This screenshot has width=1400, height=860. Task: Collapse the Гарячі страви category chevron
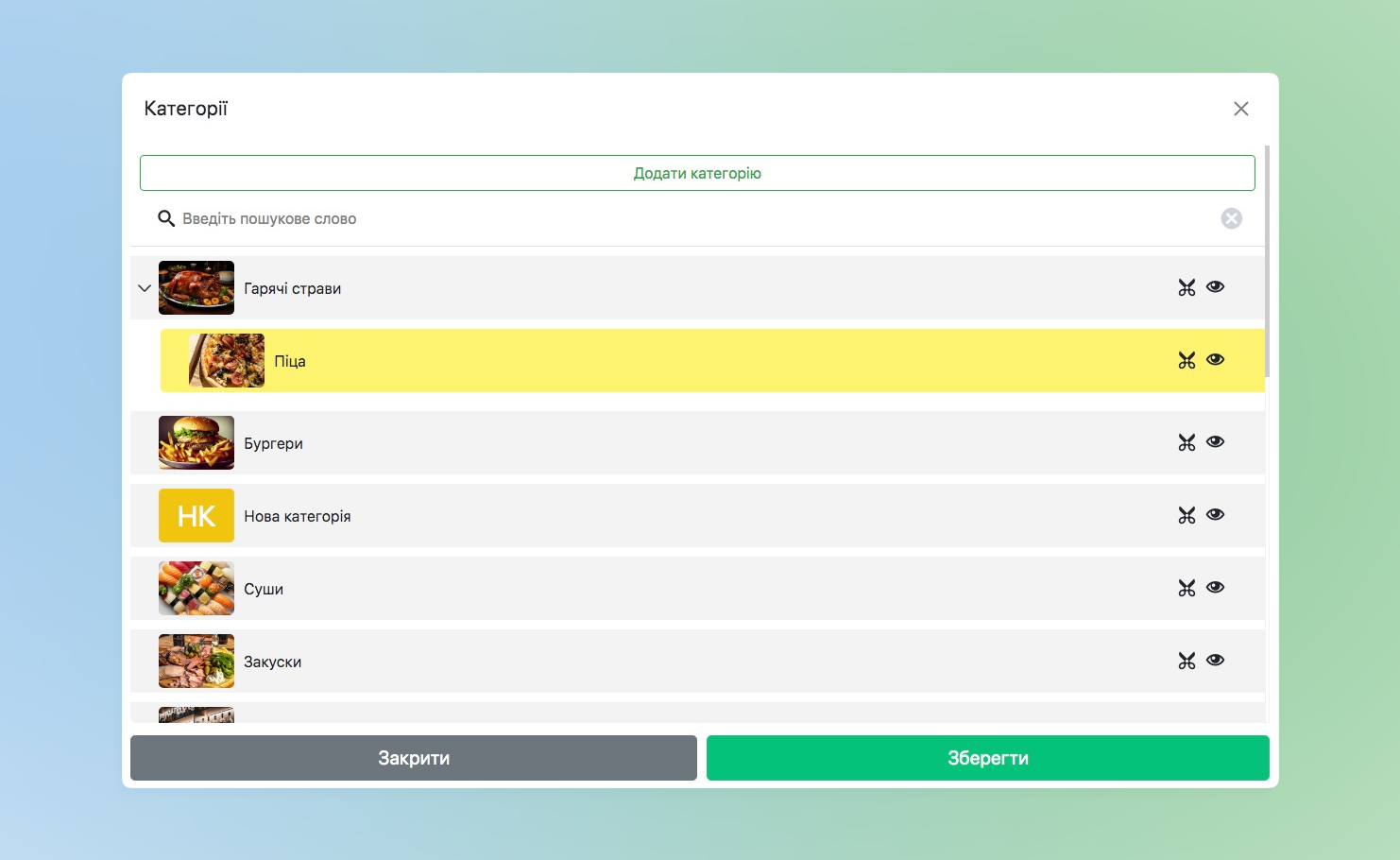(x=145, y=288)
